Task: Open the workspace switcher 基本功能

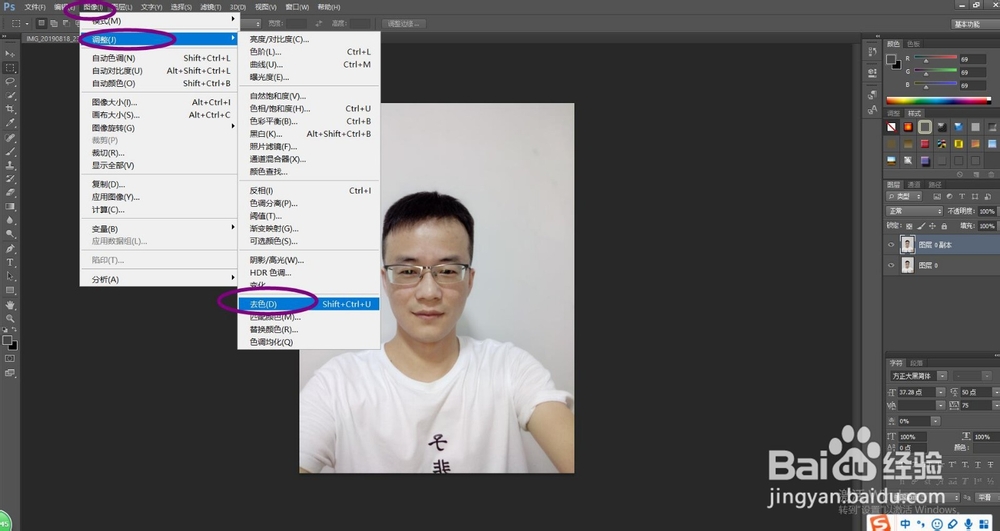Action: [x=972, y=24]
